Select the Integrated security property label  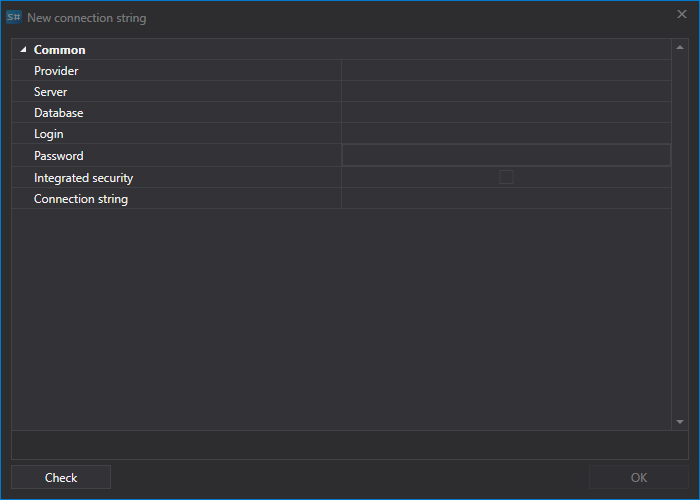(x=83, y=178)
